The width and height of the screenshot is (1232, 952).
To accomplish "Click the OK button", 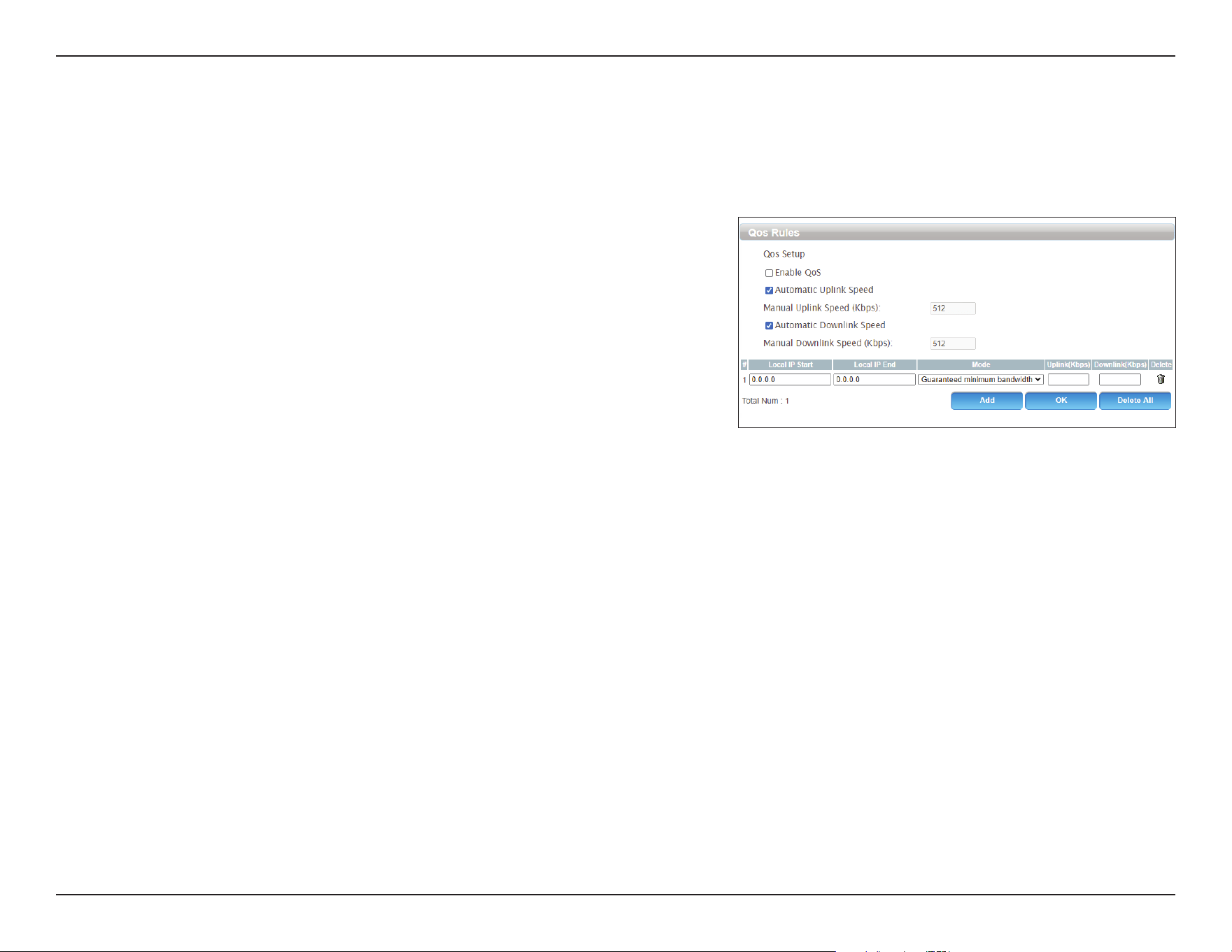I will [1061, 401].
